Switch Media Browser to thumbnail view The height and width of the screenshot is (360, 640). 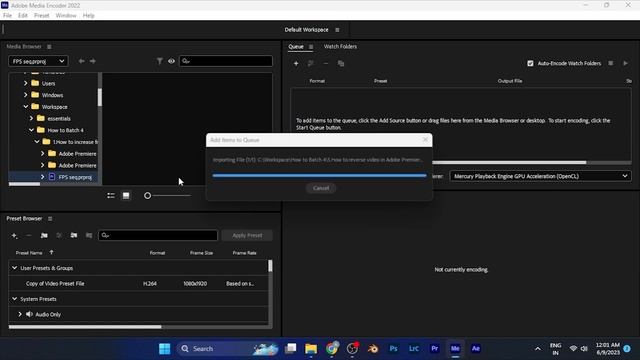(x=126, y=196)
